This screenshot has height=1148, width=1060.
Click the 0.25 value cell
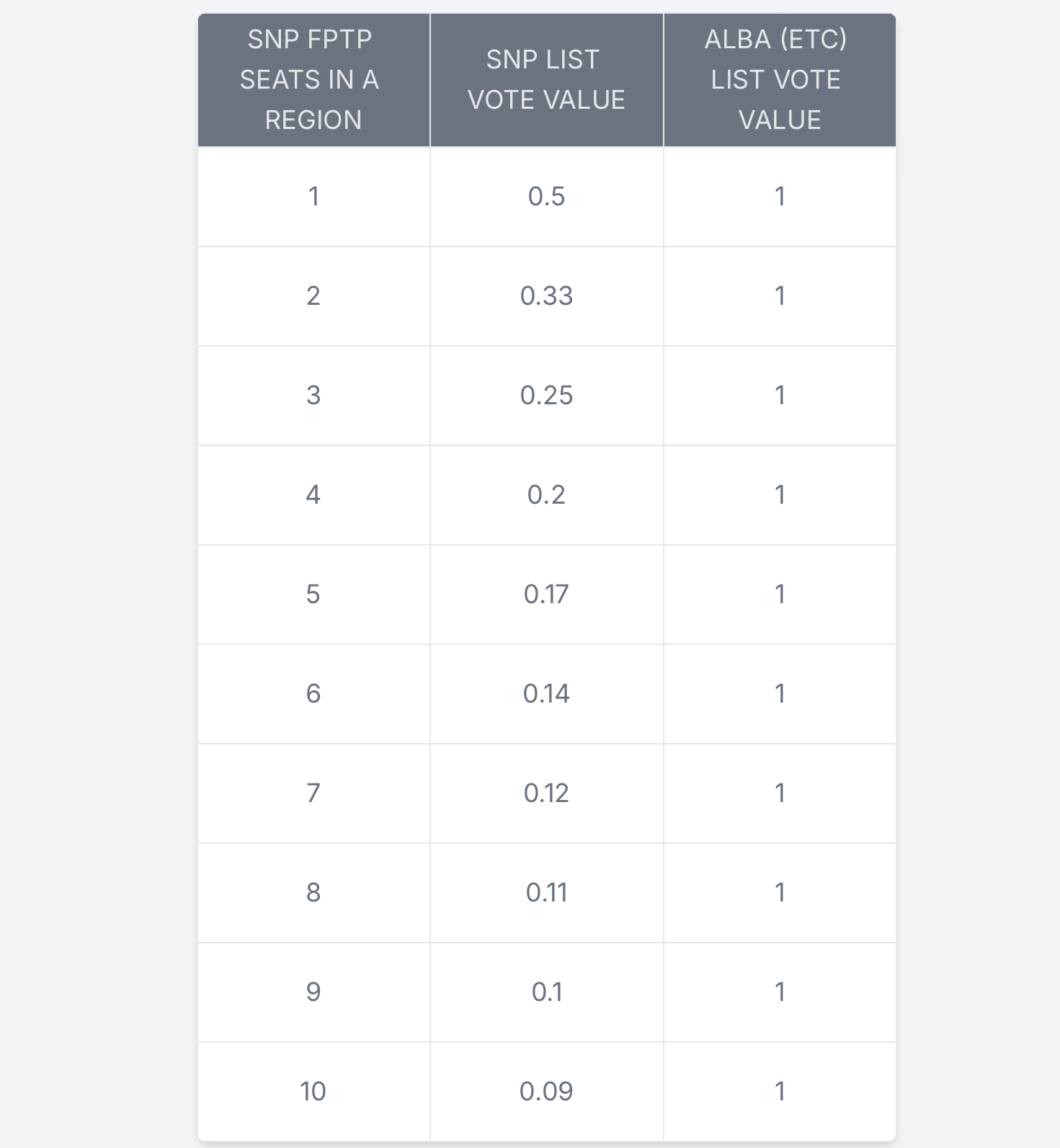click(546, 395)
